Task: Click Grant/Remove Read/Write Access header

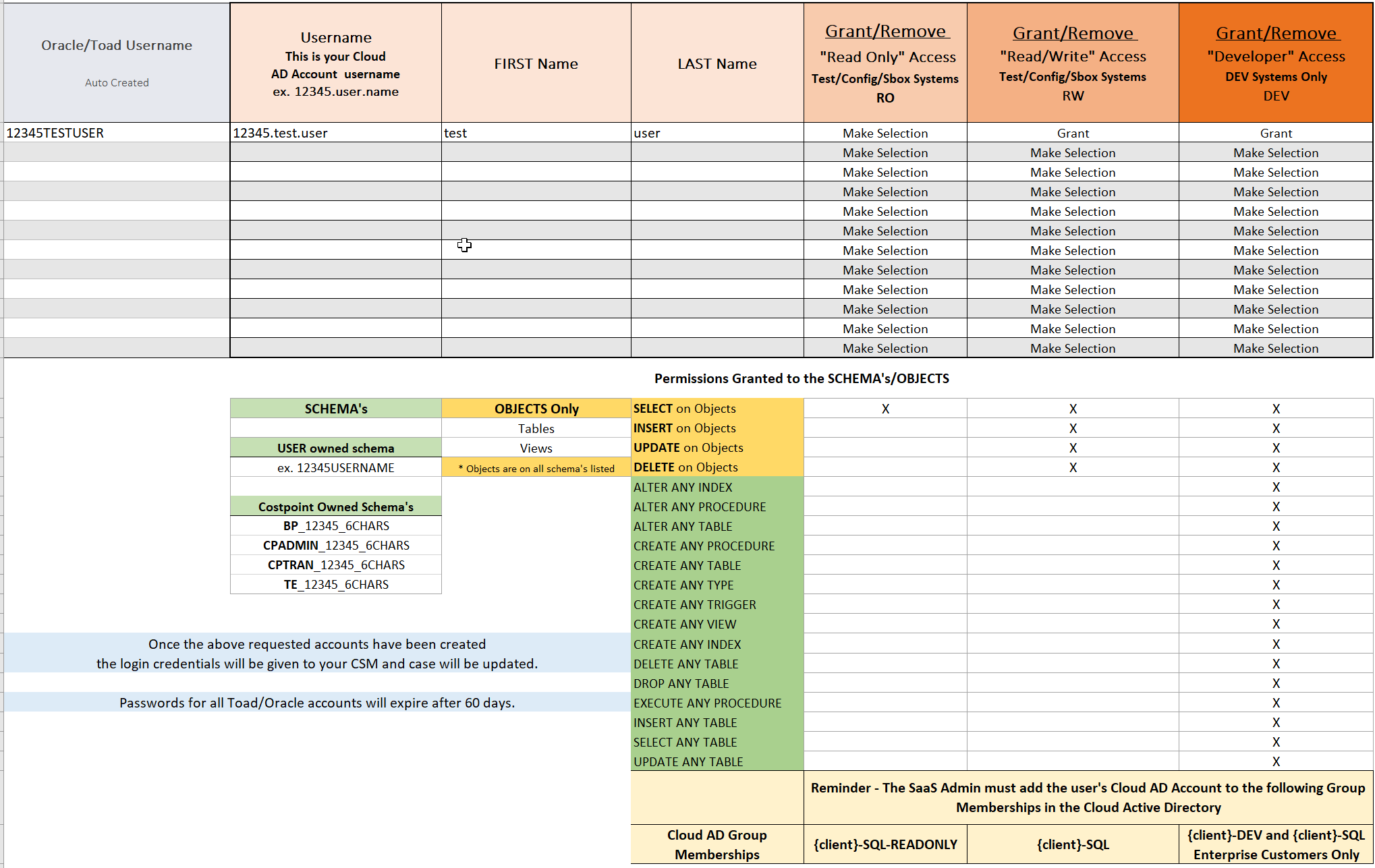Action: (x=1072, y=63)
